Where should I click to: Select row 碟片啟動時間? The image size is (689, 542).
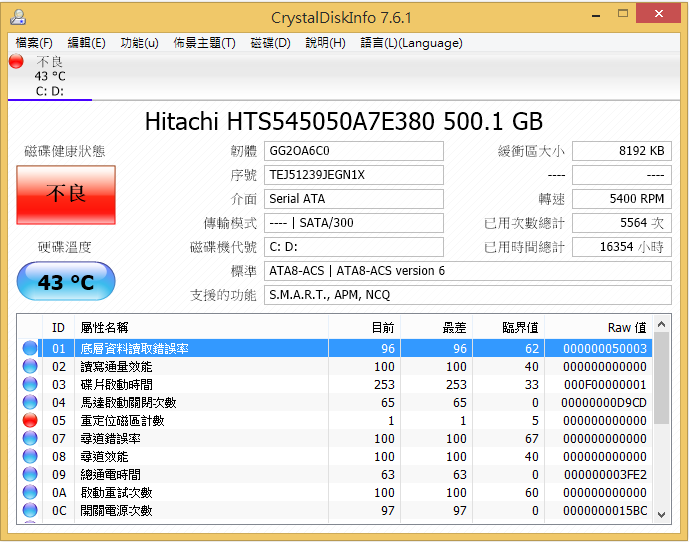click(336, 384)
